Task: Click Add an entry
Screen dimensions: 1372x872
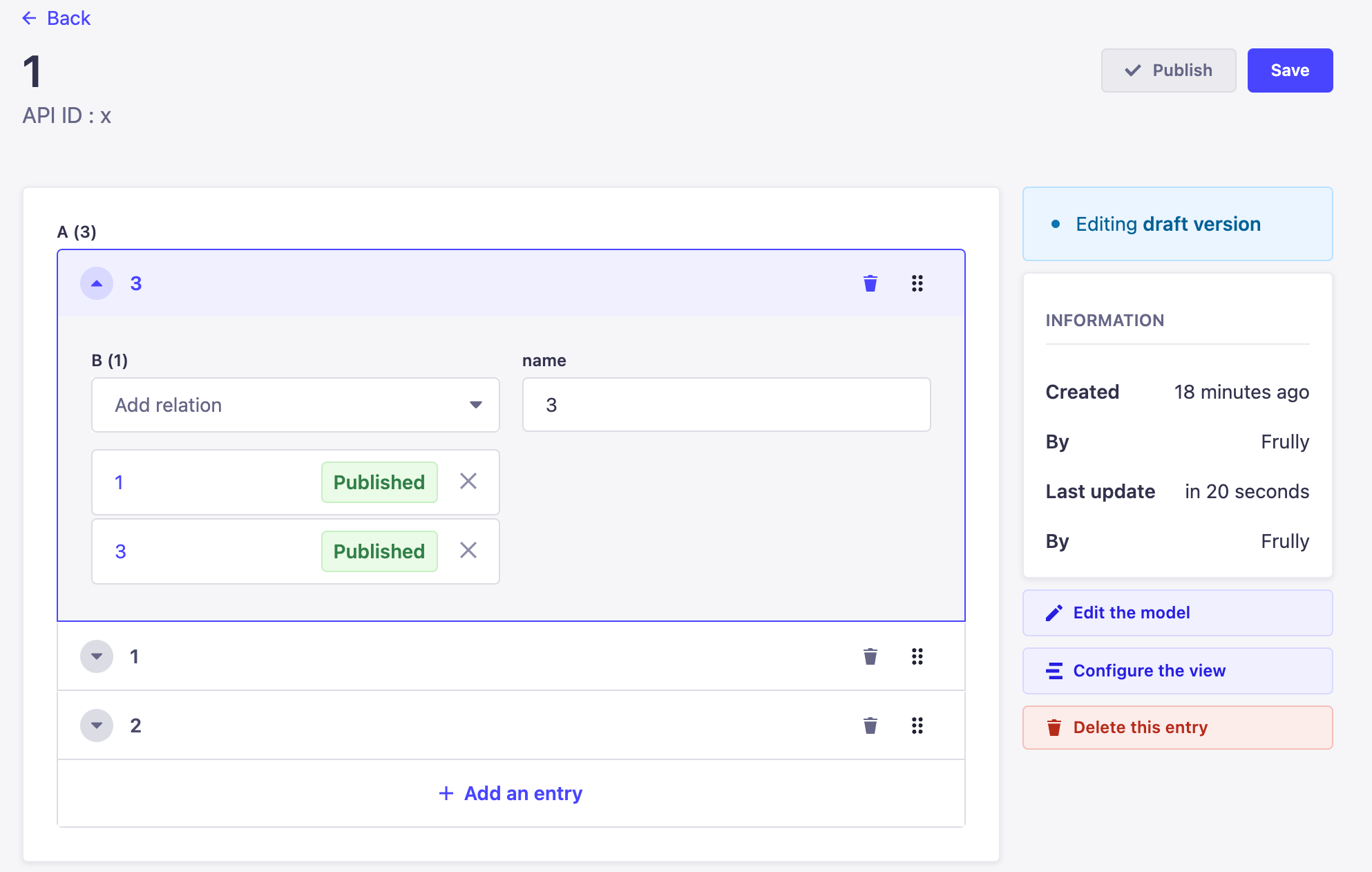Action: [x=511, y=793]
